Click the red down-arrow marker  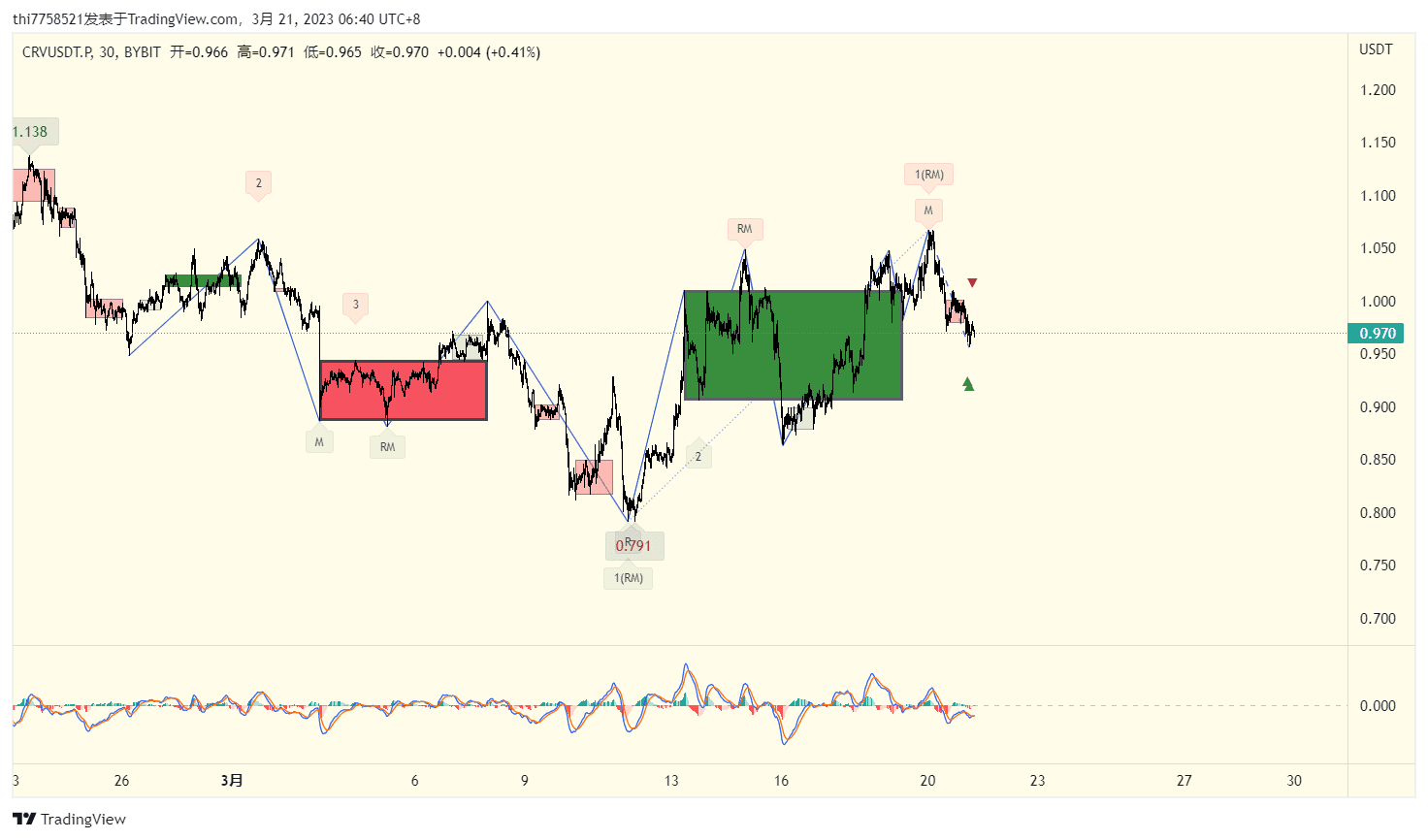click(x=972, y=283)
